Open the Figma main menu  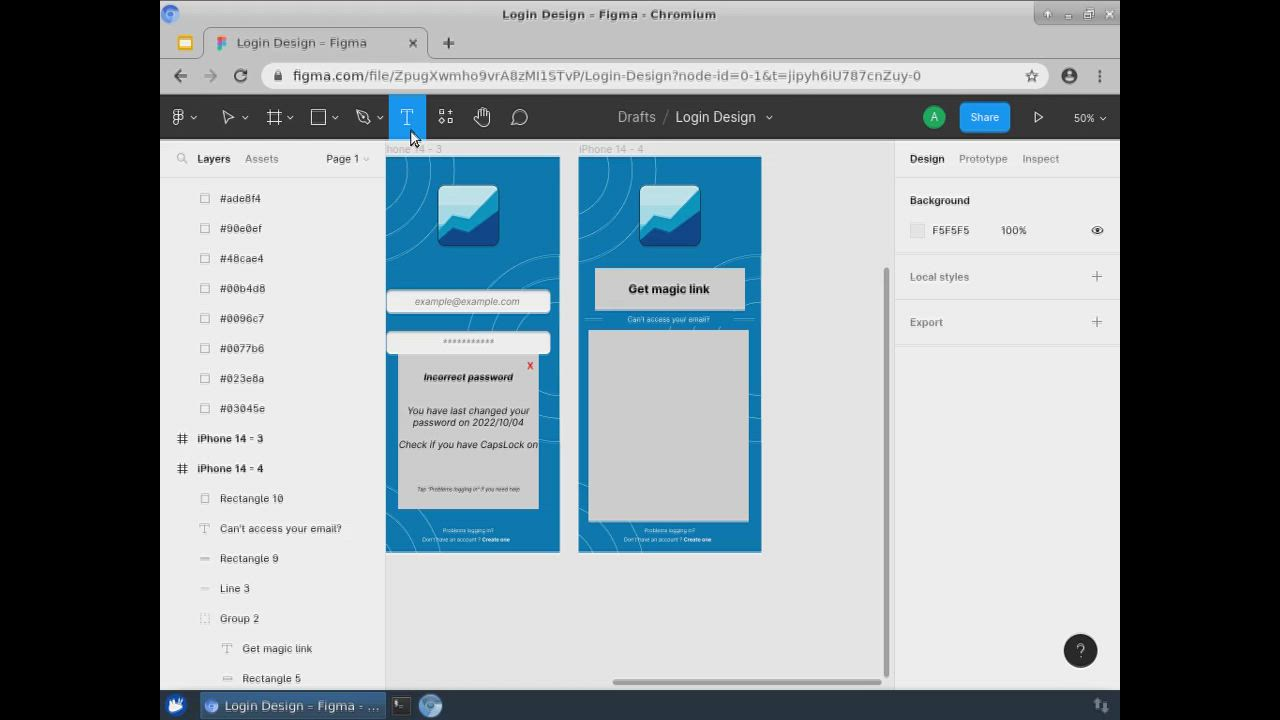click(x=178, y=117)
